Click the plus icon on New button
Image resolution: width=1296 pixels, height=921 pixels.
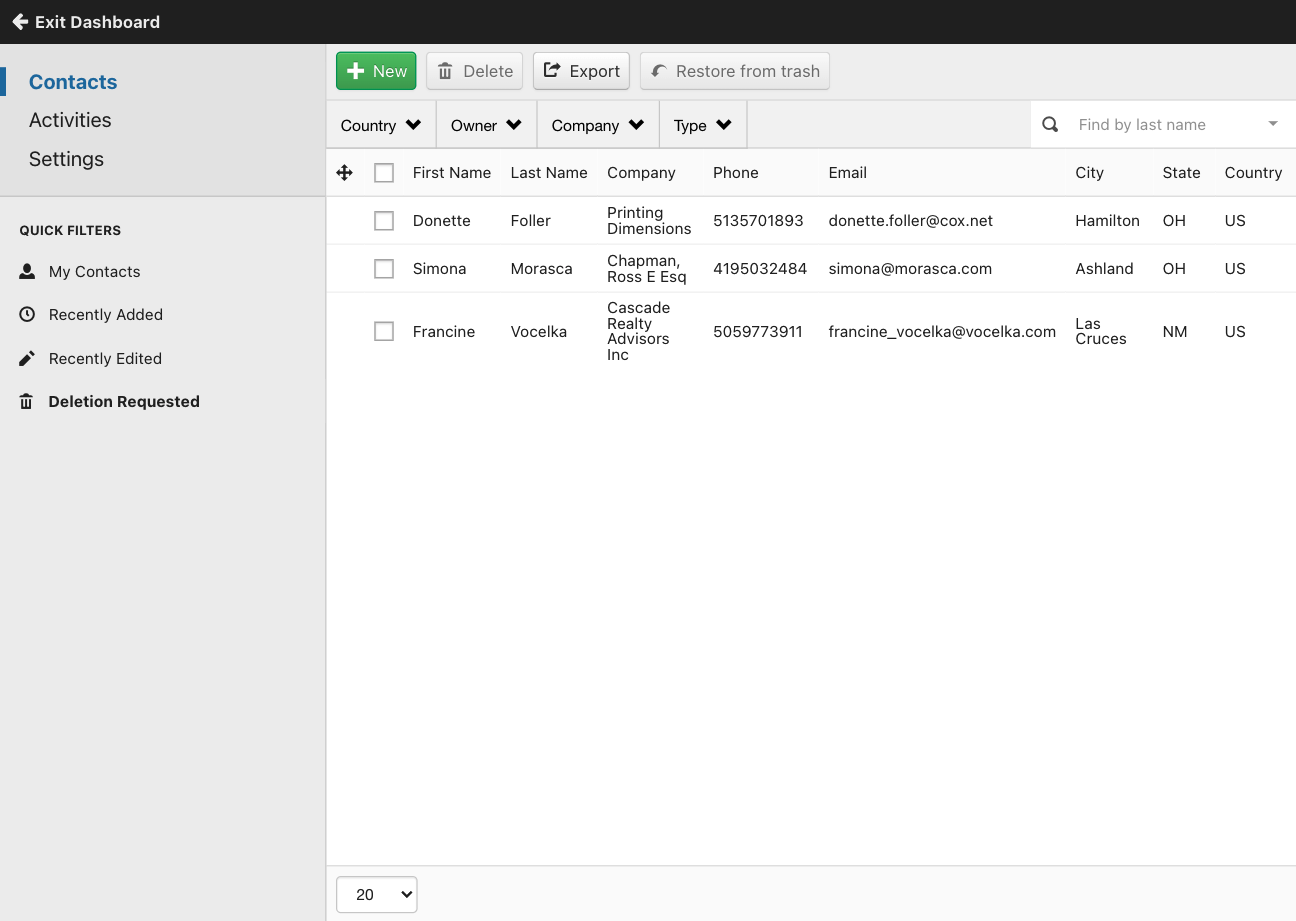[355, 71]
